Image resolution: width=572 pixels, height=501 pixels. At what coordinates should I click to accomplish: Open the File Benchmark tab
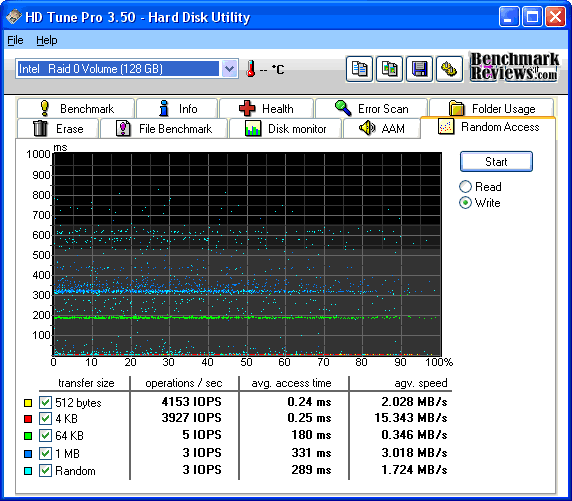(164, 128)
